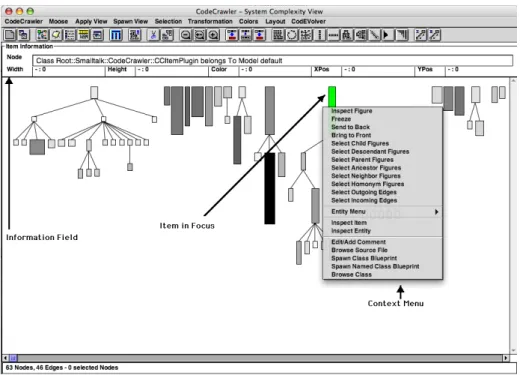Viewport: 520px width, 375px height.
Task: Open the Apply View menu
Action: (x=91, y=21)
